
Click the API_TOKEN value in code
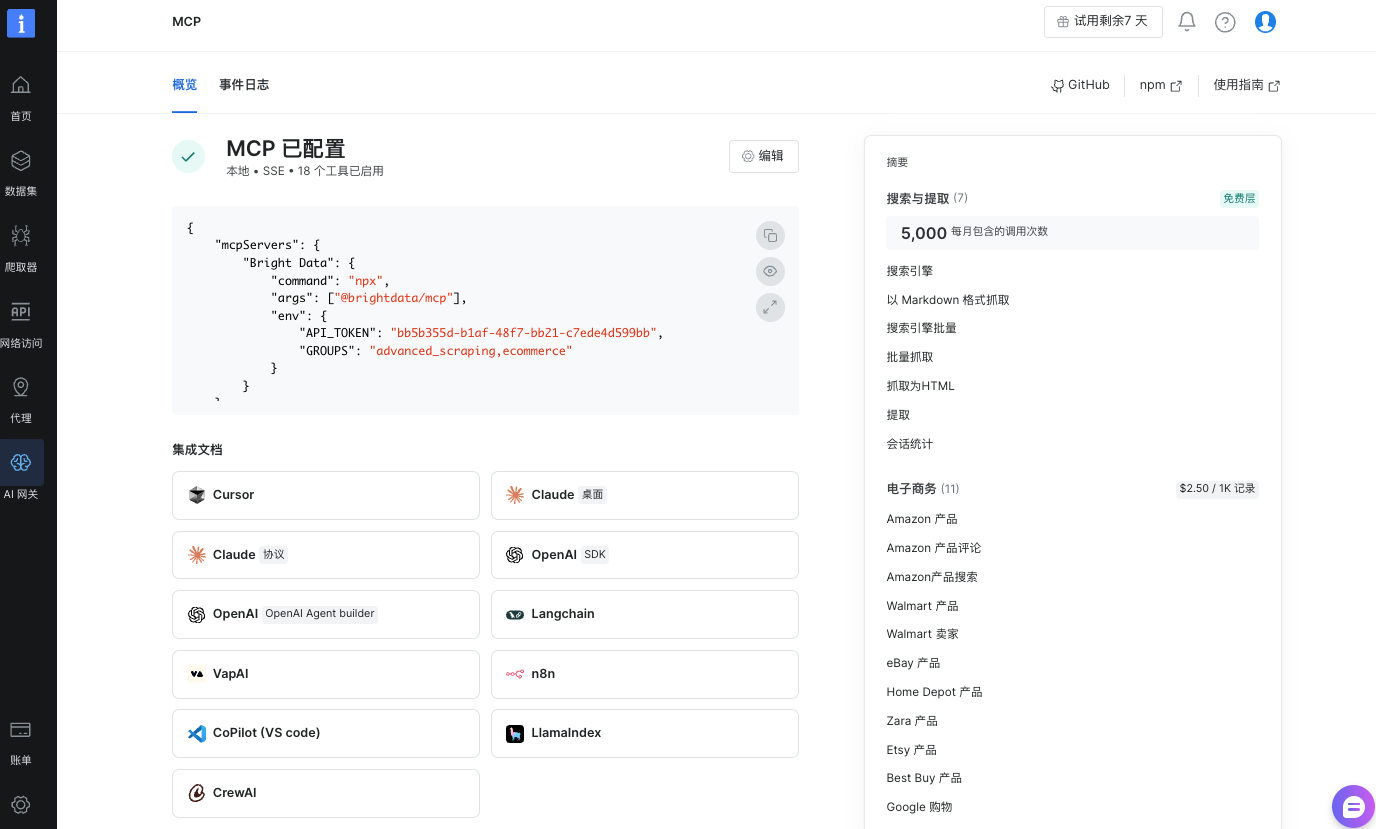pos(523,333)
